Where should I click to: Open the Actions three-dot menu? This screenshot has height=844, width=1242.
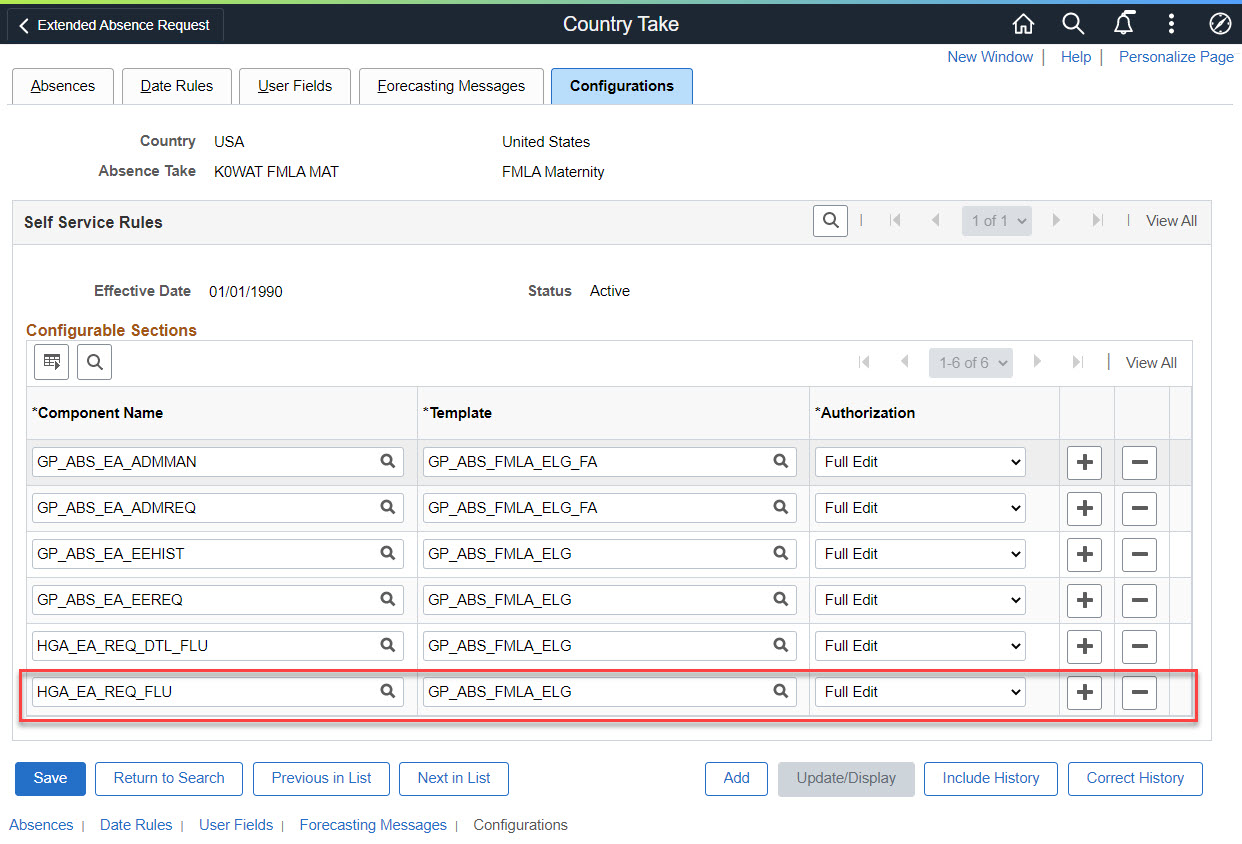[1171, 24]
